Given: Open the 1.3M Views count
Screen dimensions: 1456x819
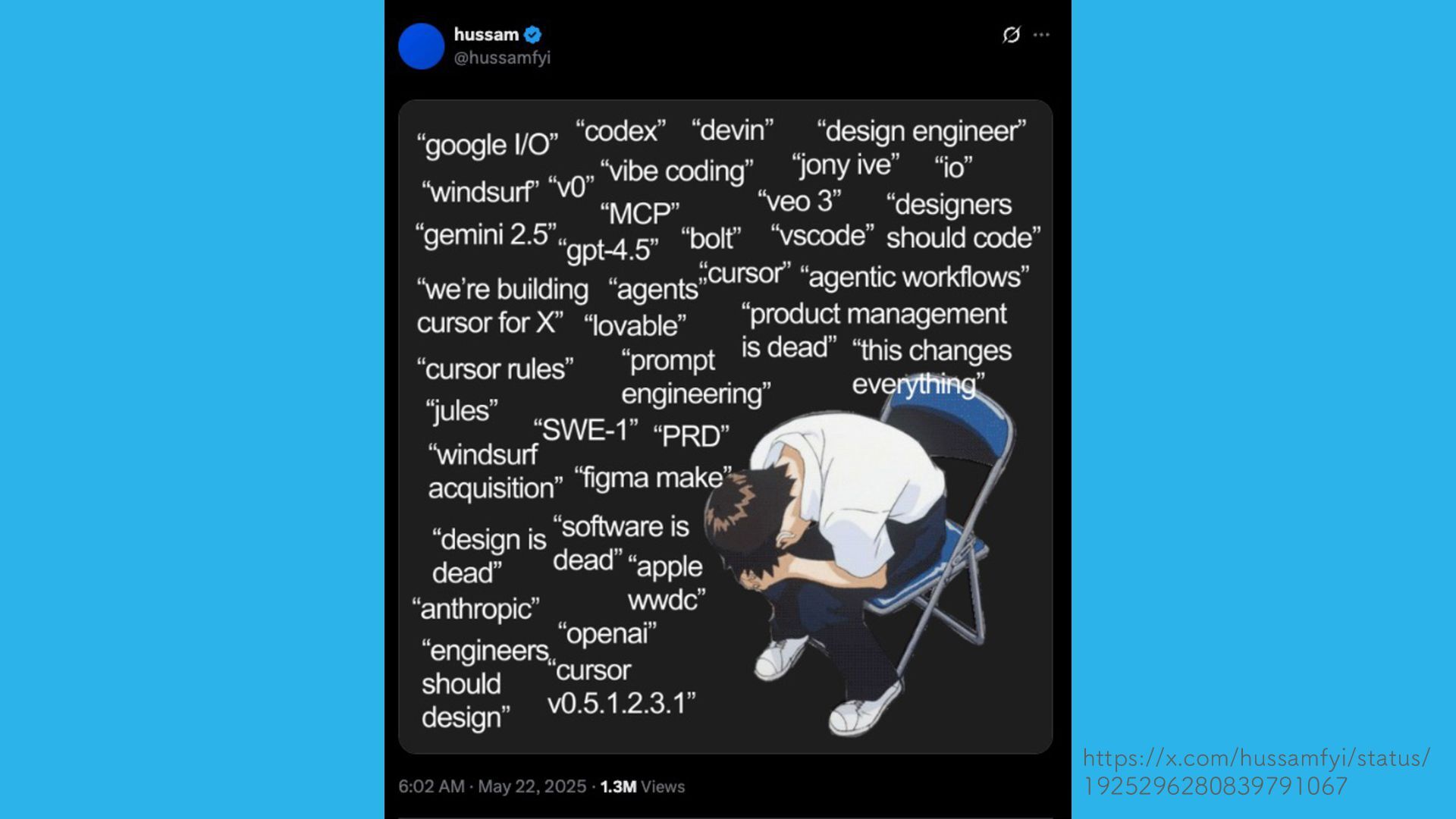Looking at the screenshot, I should [x=642, y=786].
